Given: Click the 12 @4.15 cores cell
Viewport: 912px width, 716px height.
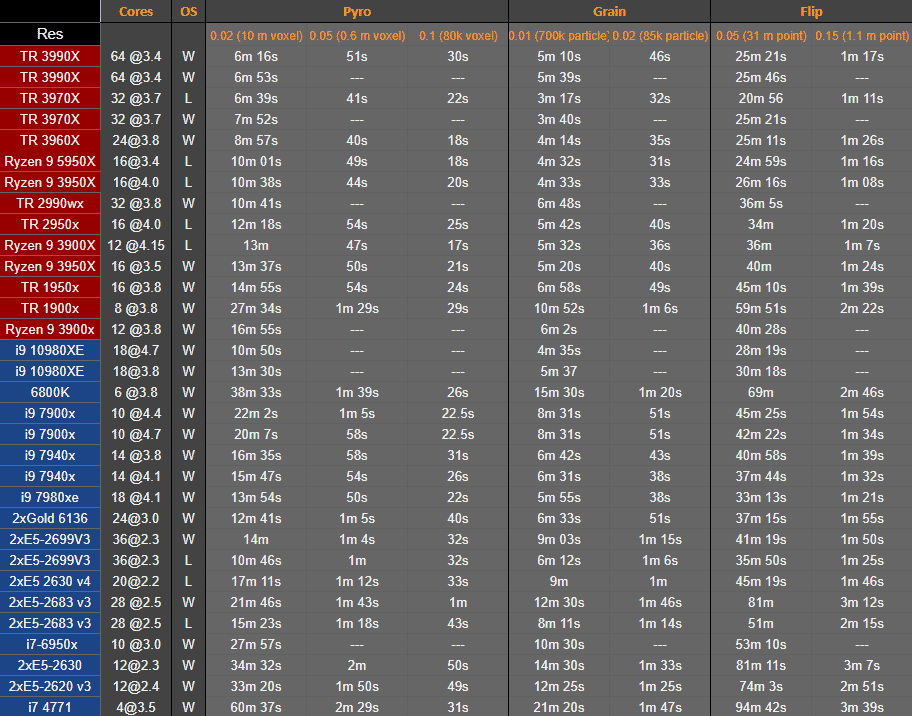Looking at the screenshot, I should click(136, 245).
